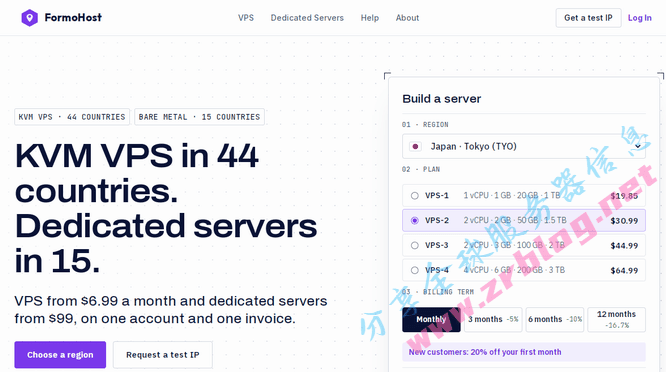Image resolution: width=666 pixels, height=372 pixels.
Task: Choose the 12 months billing term
Action: 616,319
